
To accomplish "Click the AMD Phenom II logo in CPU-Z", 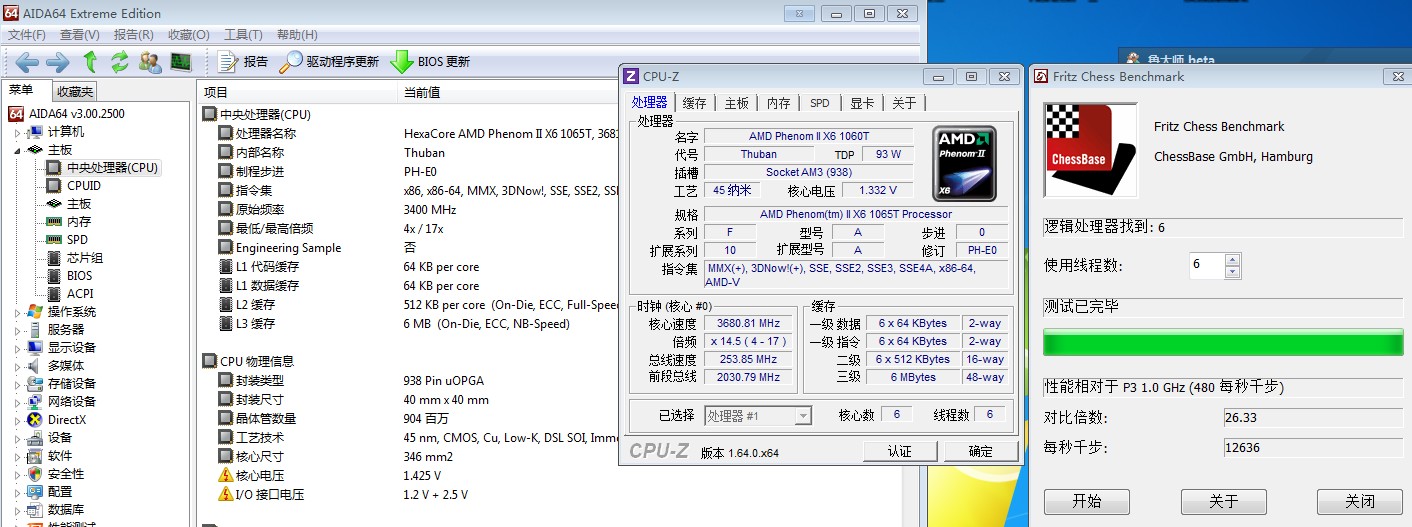I will [x=965, y=163].
